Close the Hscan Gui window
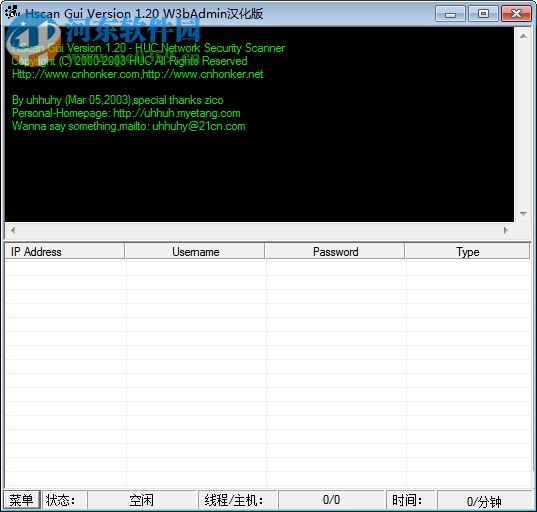The image size is (537, 512). pyautogui.click(x=516, y=14)
